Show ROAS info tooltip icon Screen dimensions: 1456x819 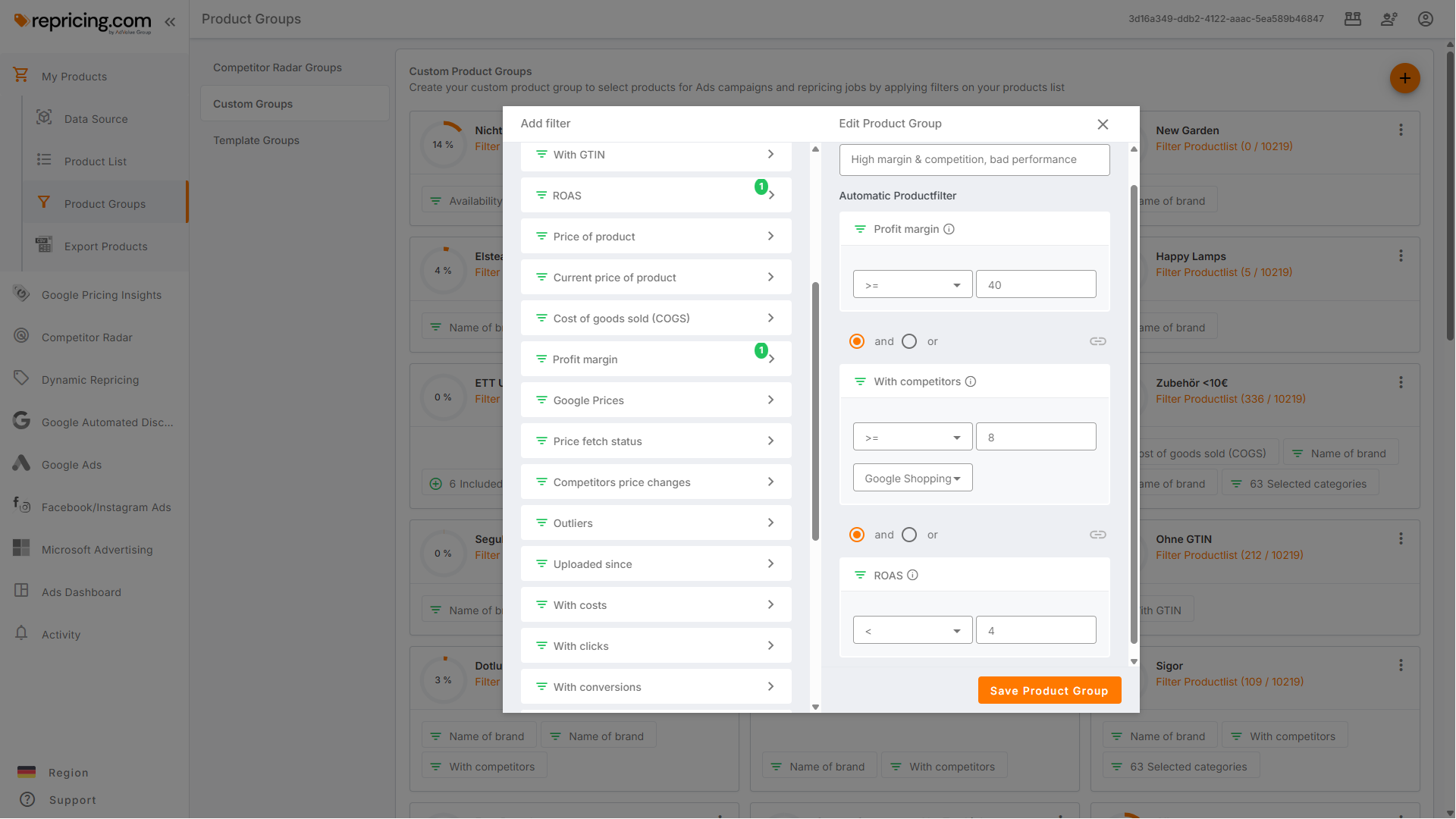click(912, 575)
